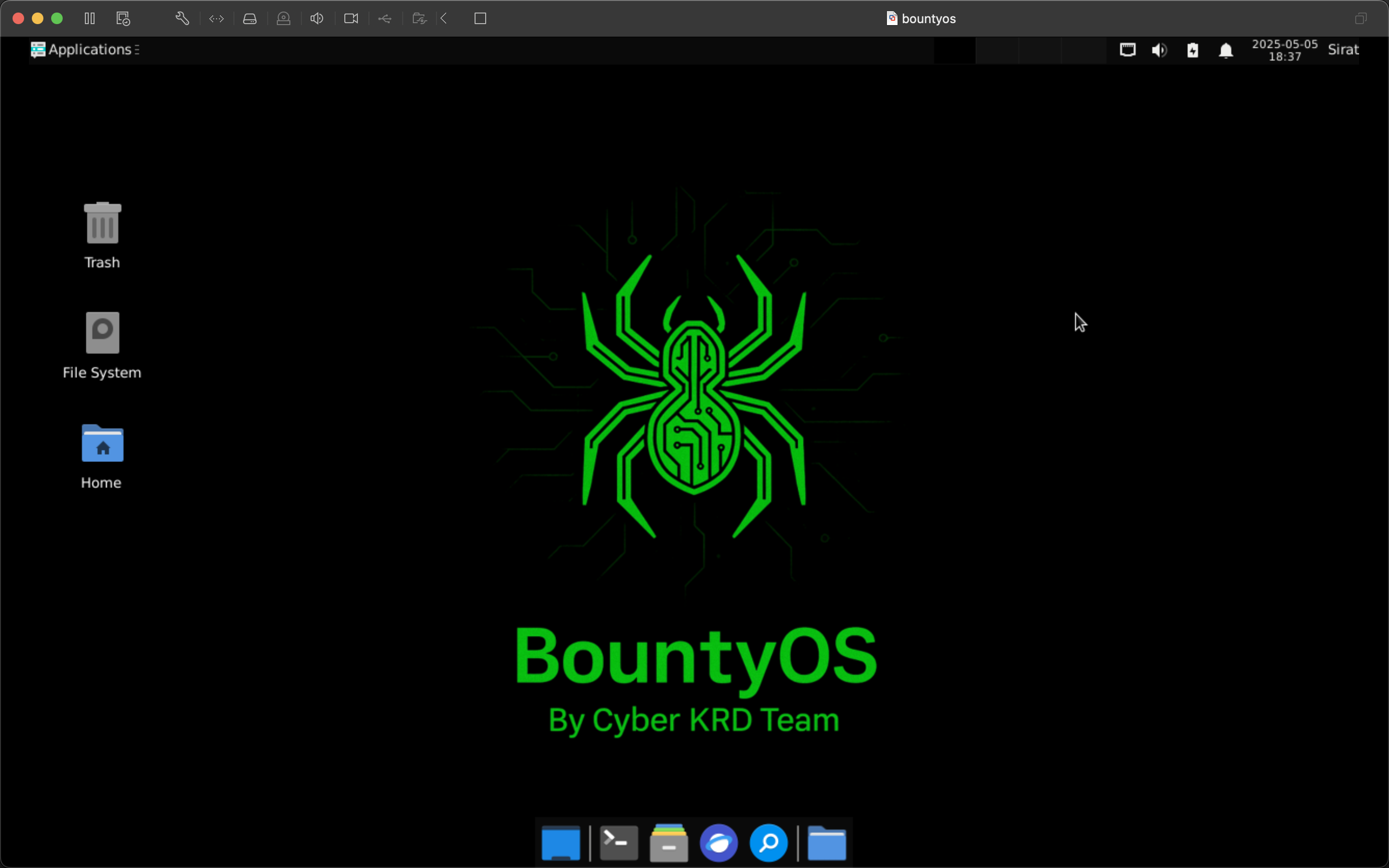
Task: Open the notifications bell
Action: (1226, 51)
